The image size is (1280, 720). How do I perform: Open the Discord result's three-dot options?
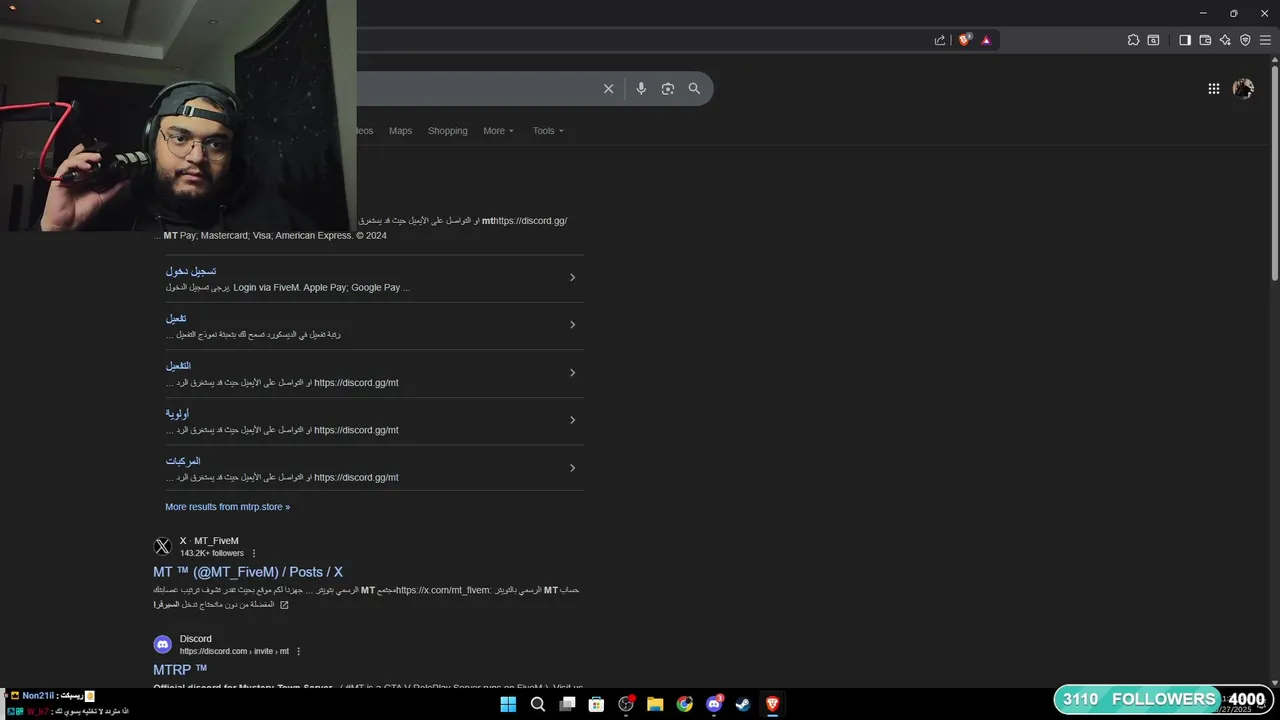pos(298,651)
